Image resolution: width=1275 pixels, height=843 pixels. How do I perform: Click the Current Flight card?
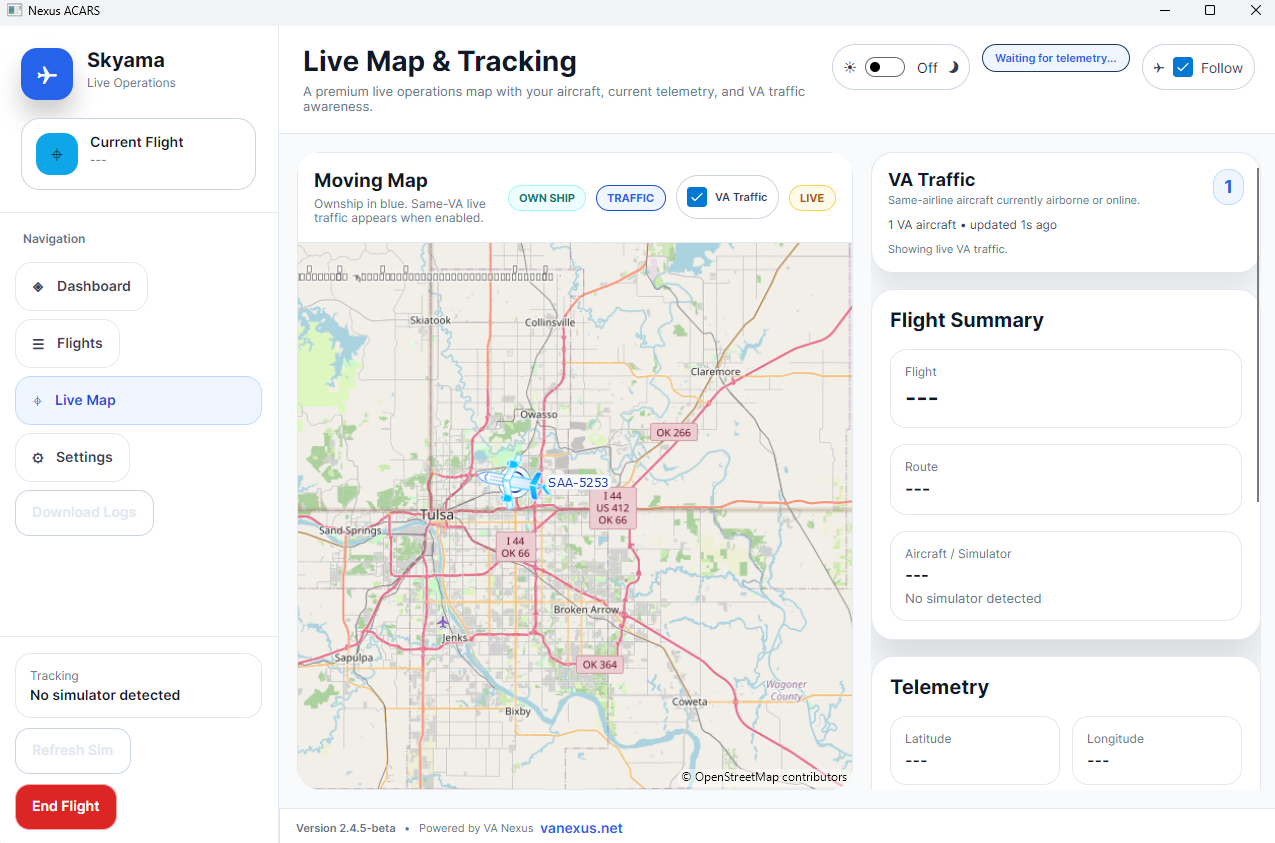point(138,154)
